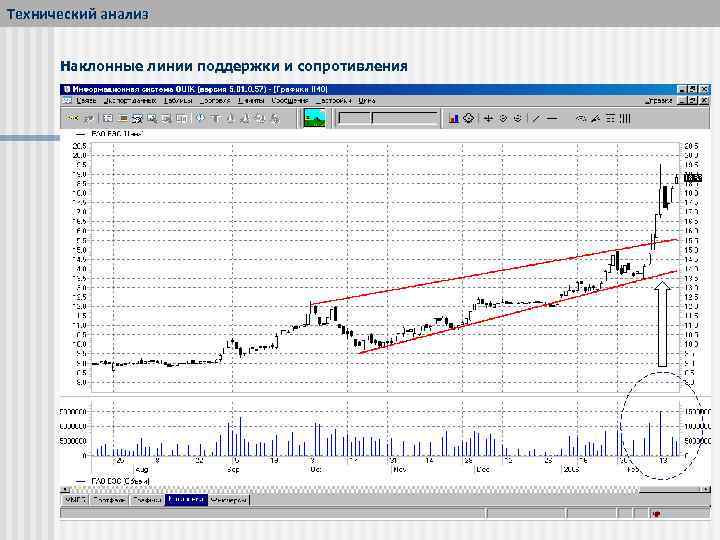Click the orange table icon in left toolbar
This screenshot has height=540, width=720.
(x=123, y=118)
